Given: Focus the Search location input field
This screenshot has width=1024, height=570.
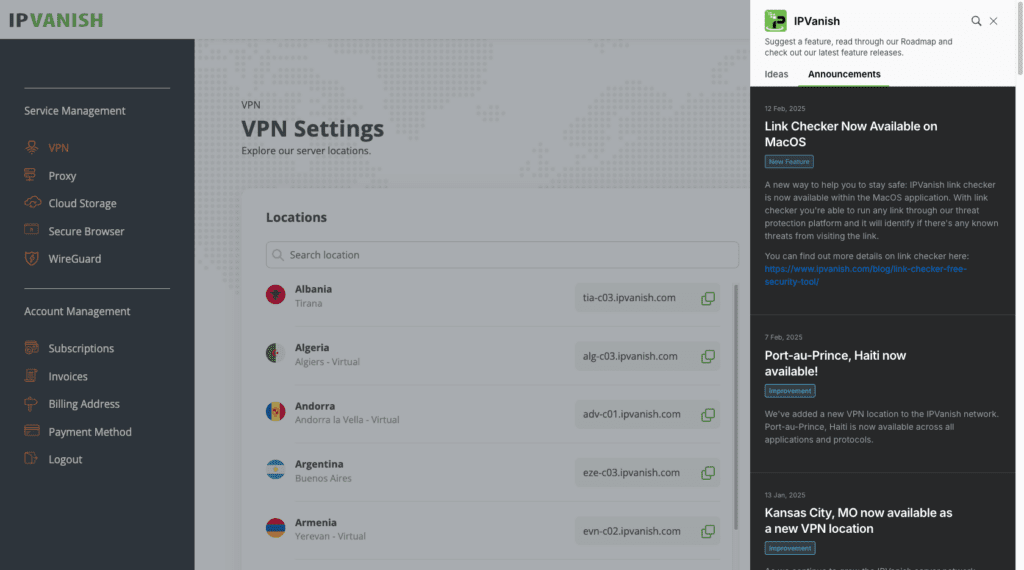Looking at the screenshot, I should 502,255.
